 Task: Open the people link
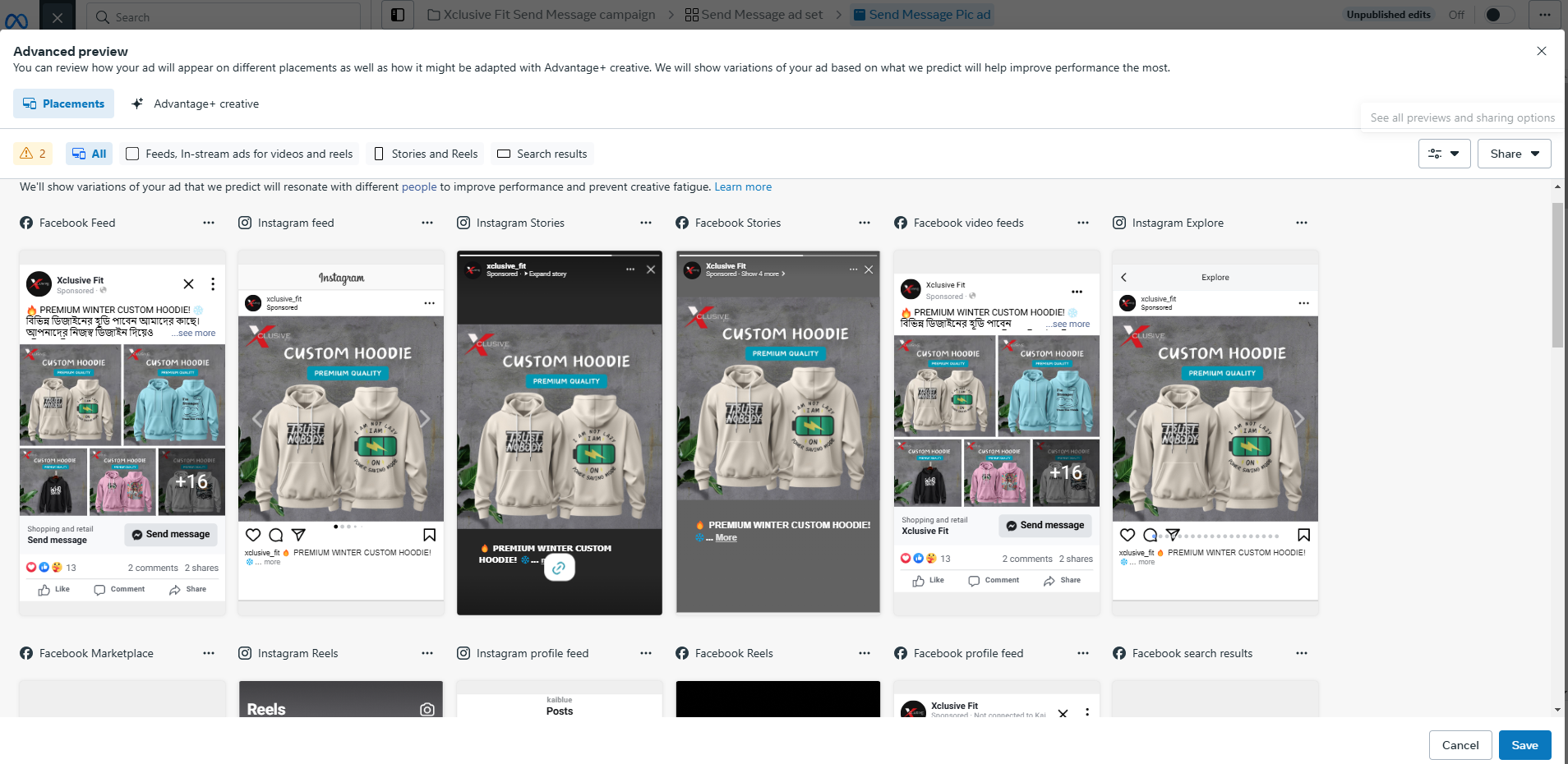tap(419, 187)
